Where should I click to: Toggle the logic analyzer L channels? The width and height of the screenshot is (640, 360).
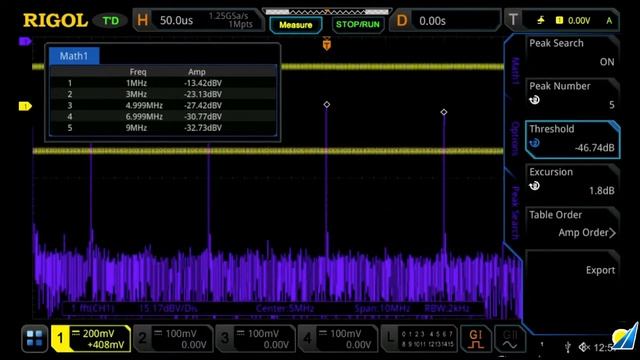[x=419, y=339]
